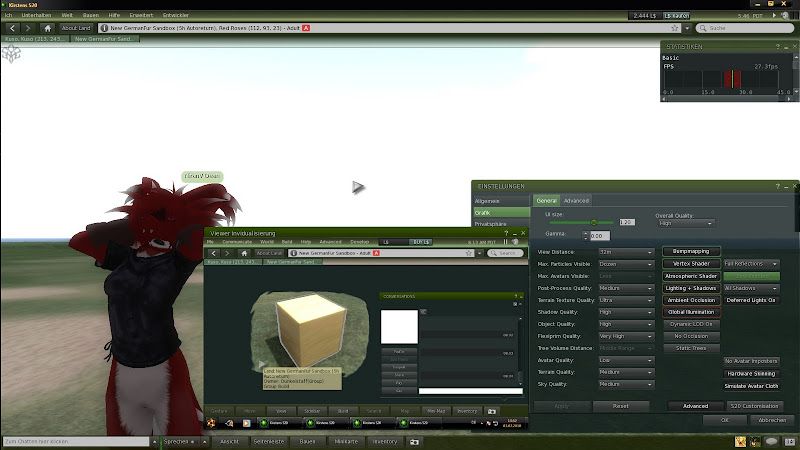Click the magnifier icon in the Suche field
800x450 pixels.
pos(703,28)
